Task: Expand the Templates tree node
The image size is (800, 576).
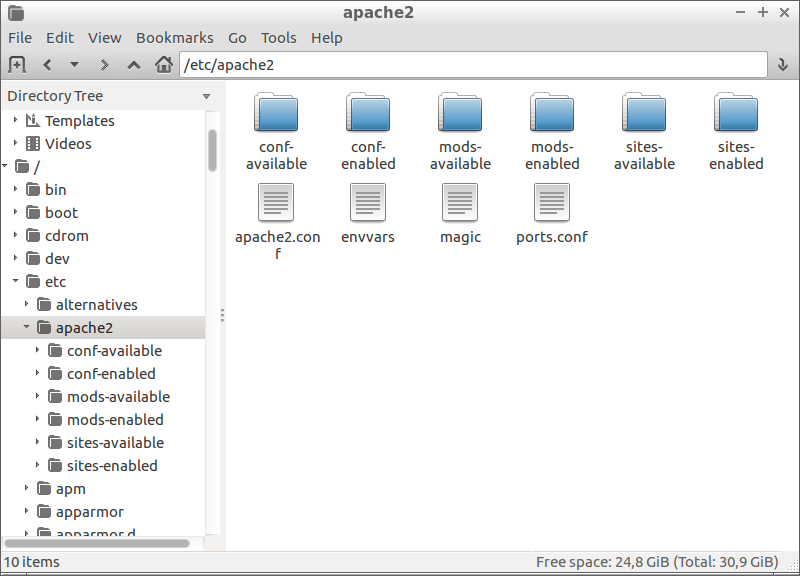Action: (15, 120)
